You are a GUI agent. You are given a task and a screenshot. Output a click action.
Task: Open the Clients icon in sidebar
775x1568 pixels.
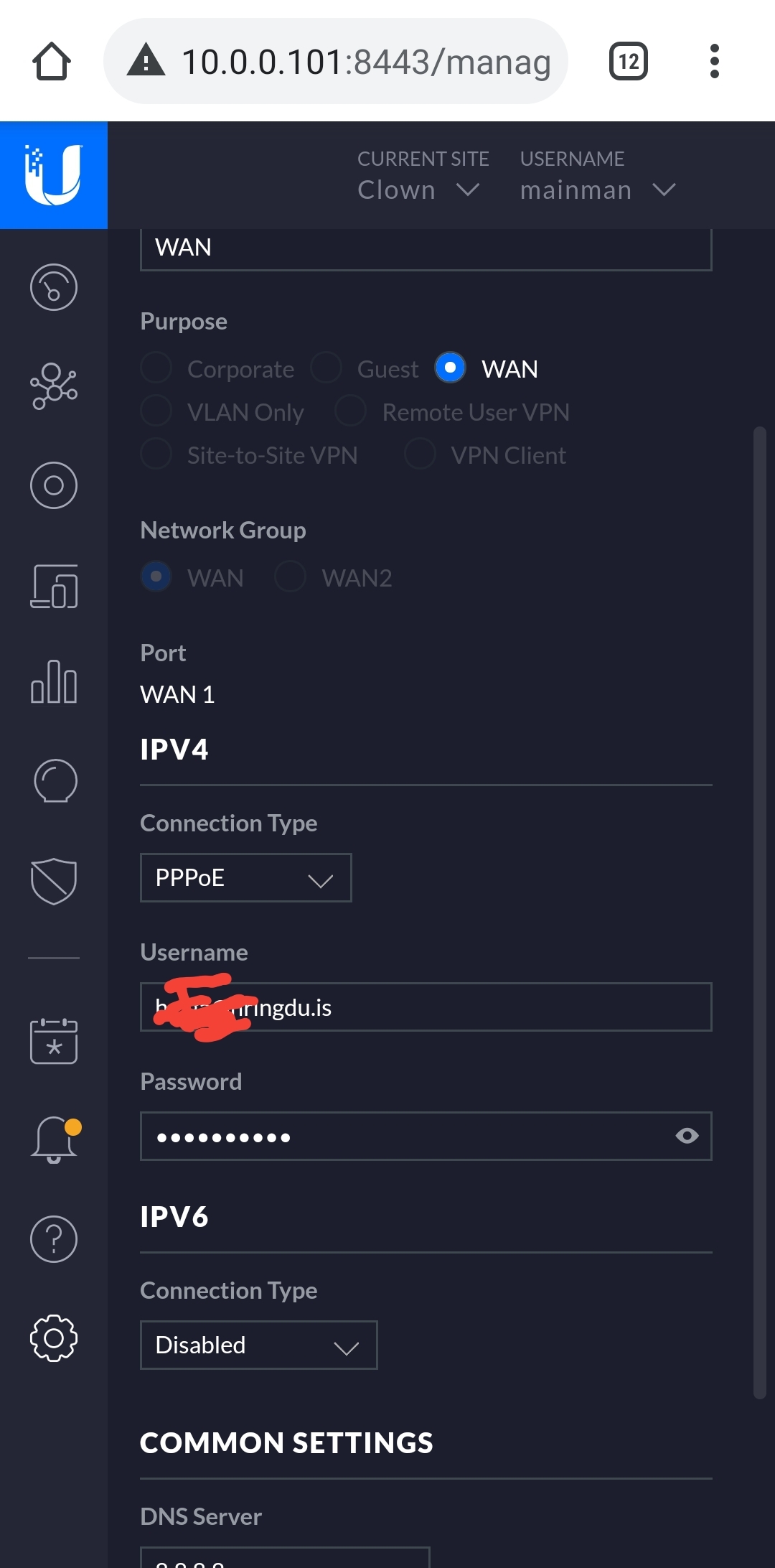click(x=54, y=587)
